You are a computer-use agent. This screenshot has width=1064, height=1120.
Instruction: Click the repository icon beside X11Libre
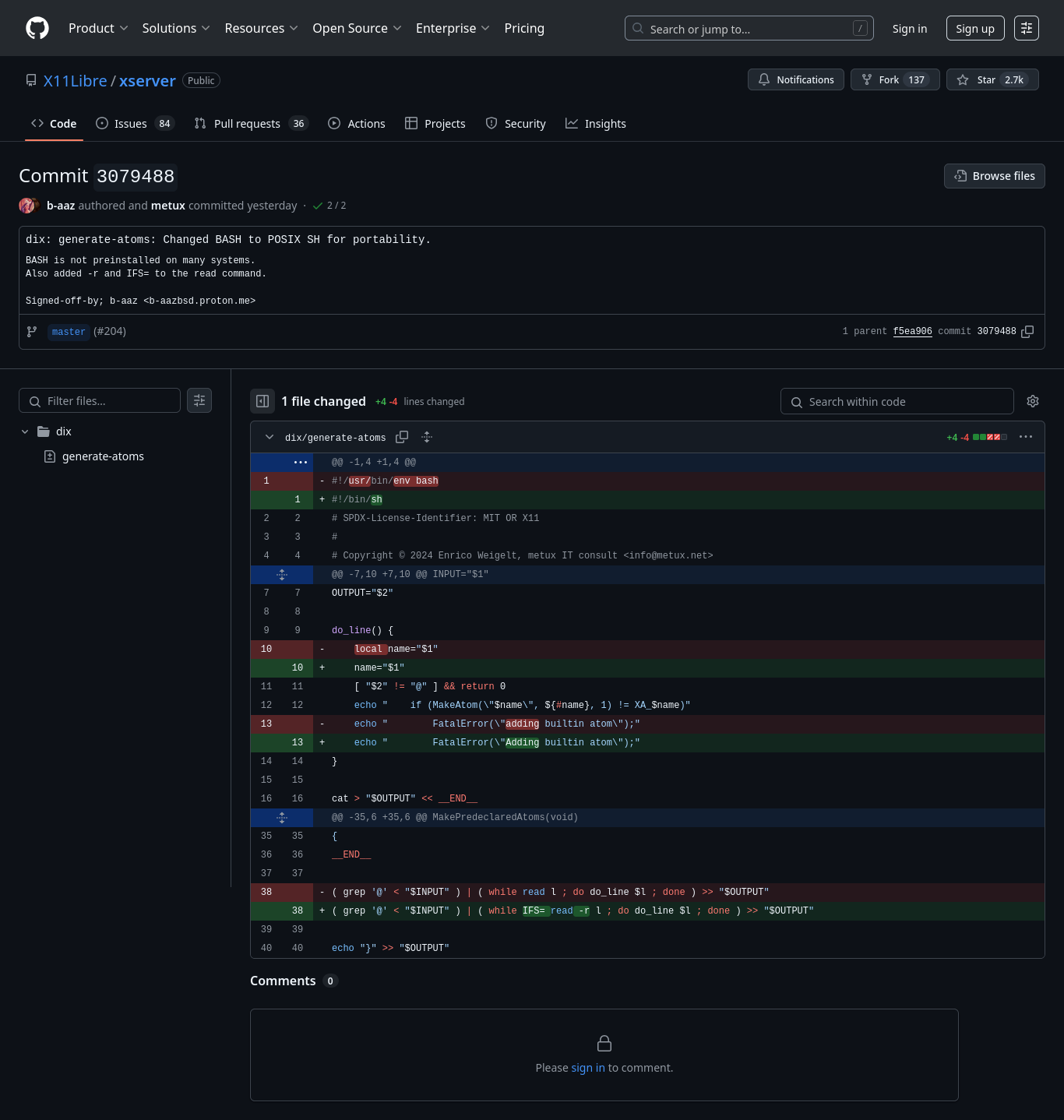[x=31, y=80]
